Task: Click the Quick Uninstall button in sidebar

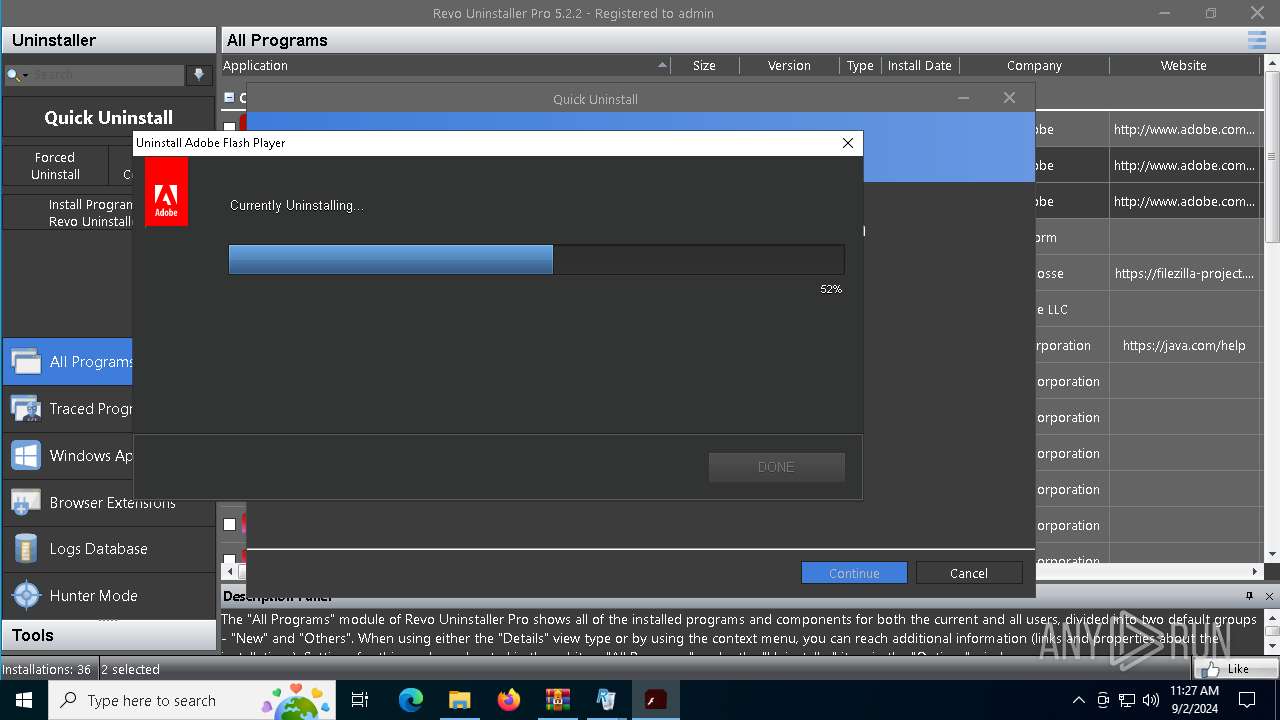Action: coord(108,117)
